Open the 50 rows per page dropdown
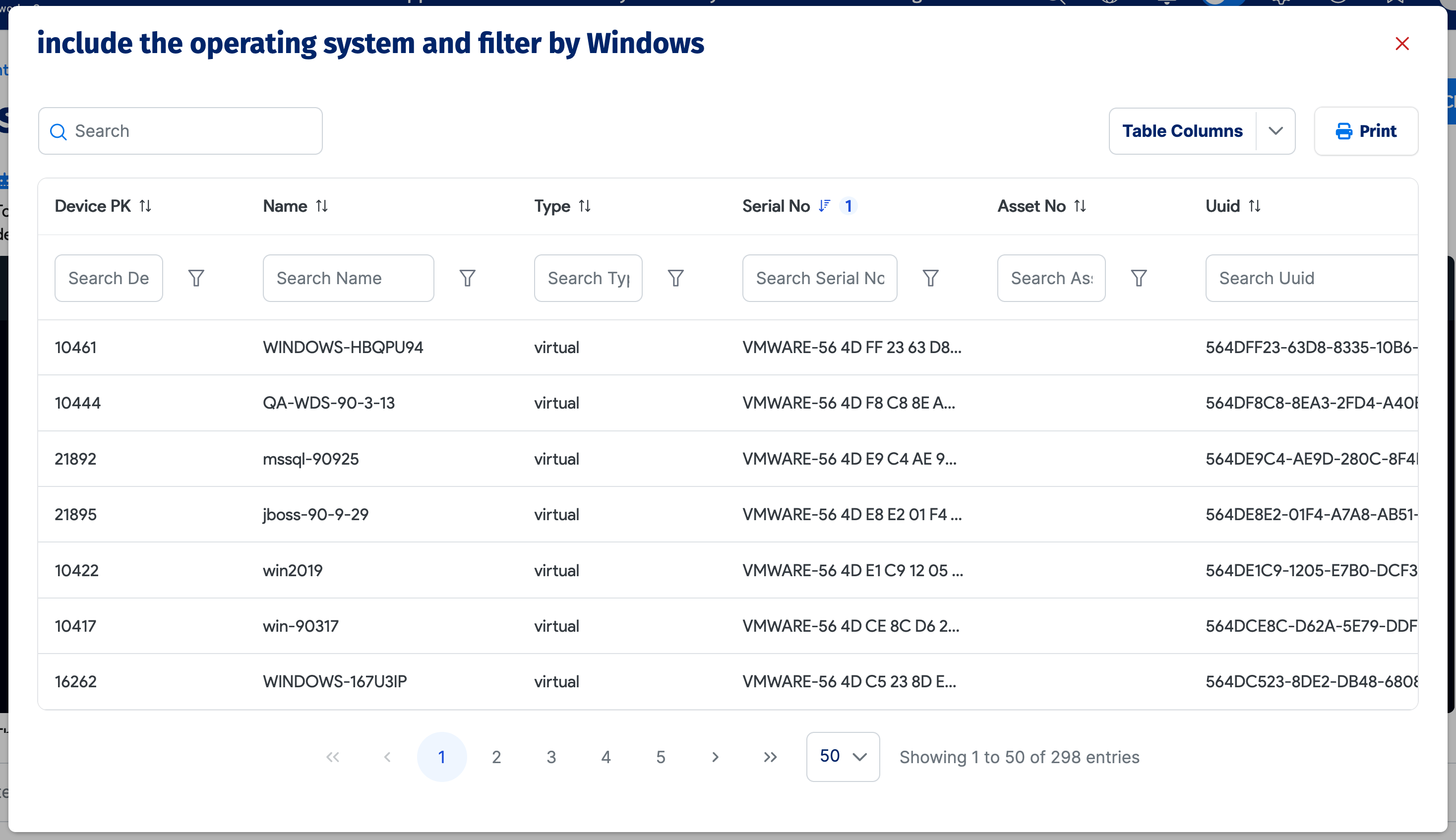1456x840 pixels. pyautogui.click(x=842, y=756)
